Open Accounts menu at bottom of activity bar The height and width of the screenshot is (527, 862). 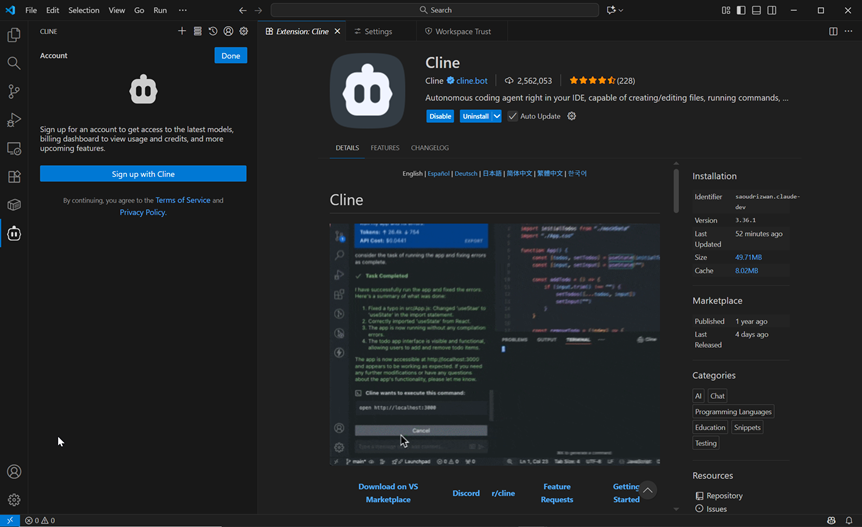(x=14, y=471)
